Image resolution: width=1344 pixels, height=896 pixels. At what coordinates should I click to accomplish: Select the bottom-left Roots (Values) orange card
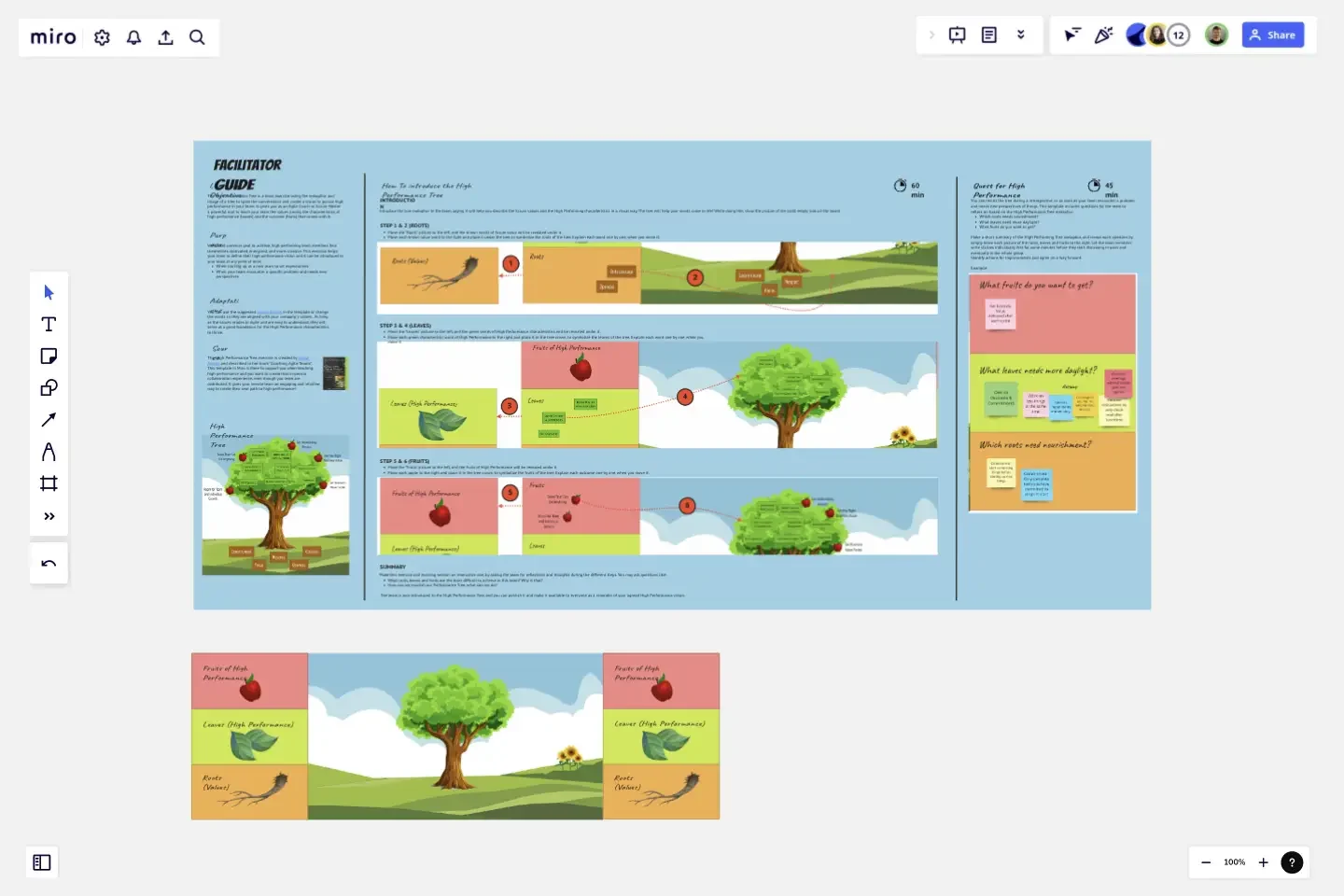tap(249, 792)
